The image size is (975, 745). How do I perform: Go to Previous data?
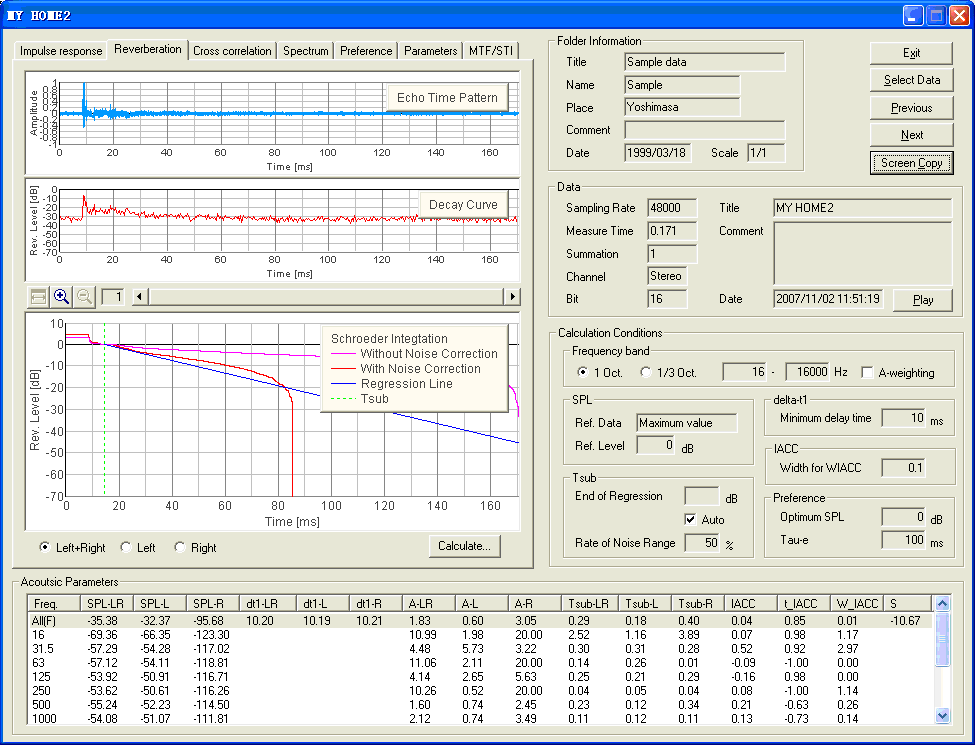point(912,108)
